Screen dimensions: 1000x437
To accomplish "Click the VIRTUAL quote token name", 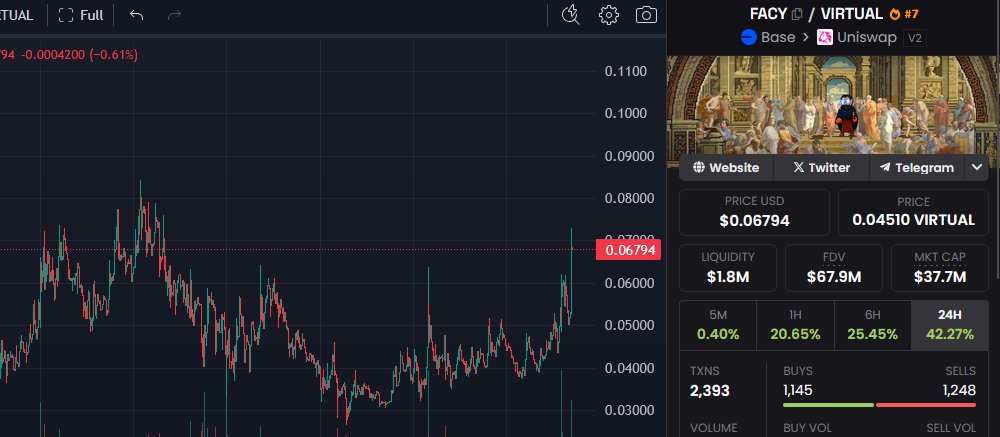I will [851, 14].
